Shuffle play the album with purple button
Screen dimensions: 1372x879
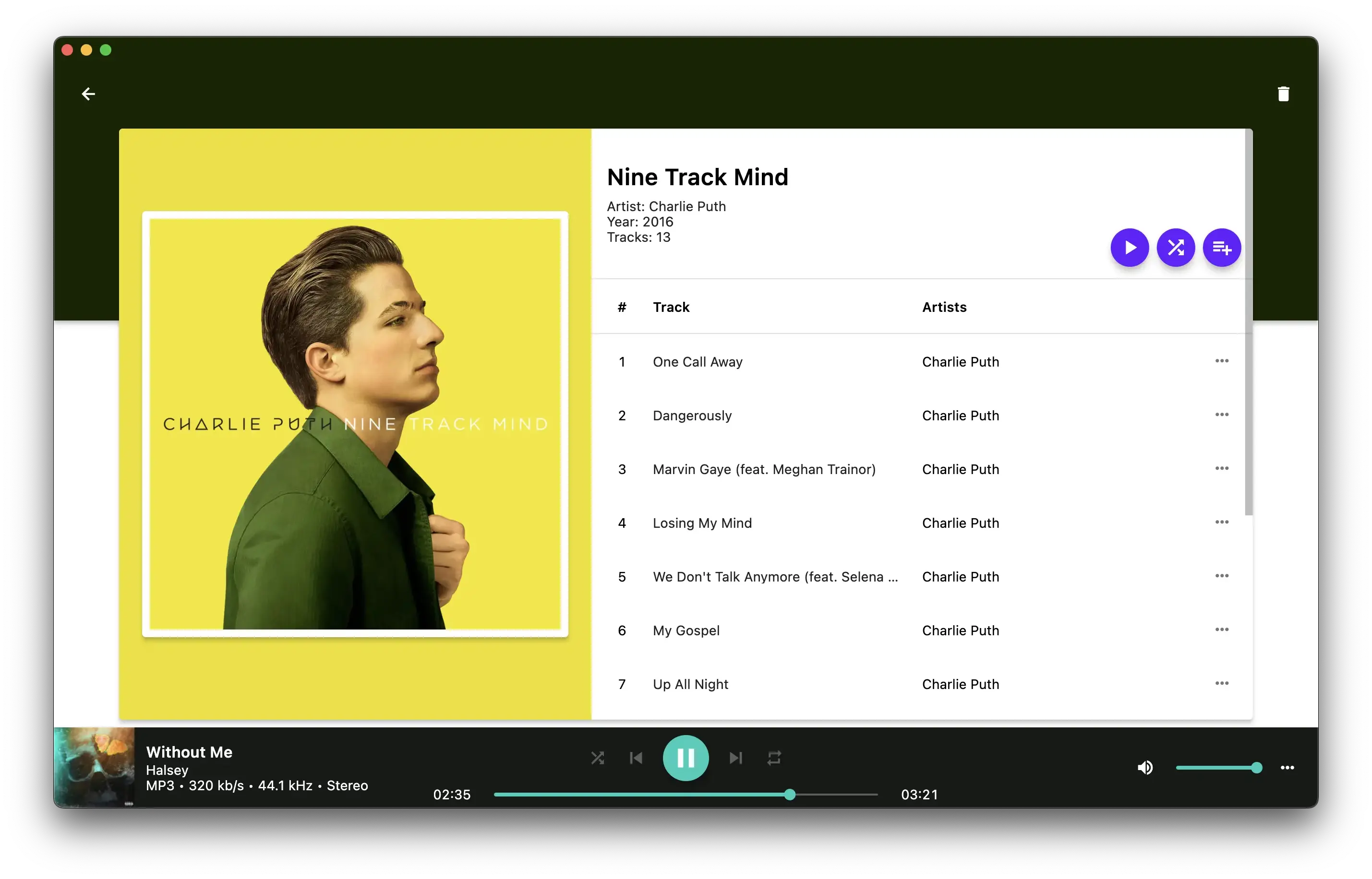coord(1176,248)
